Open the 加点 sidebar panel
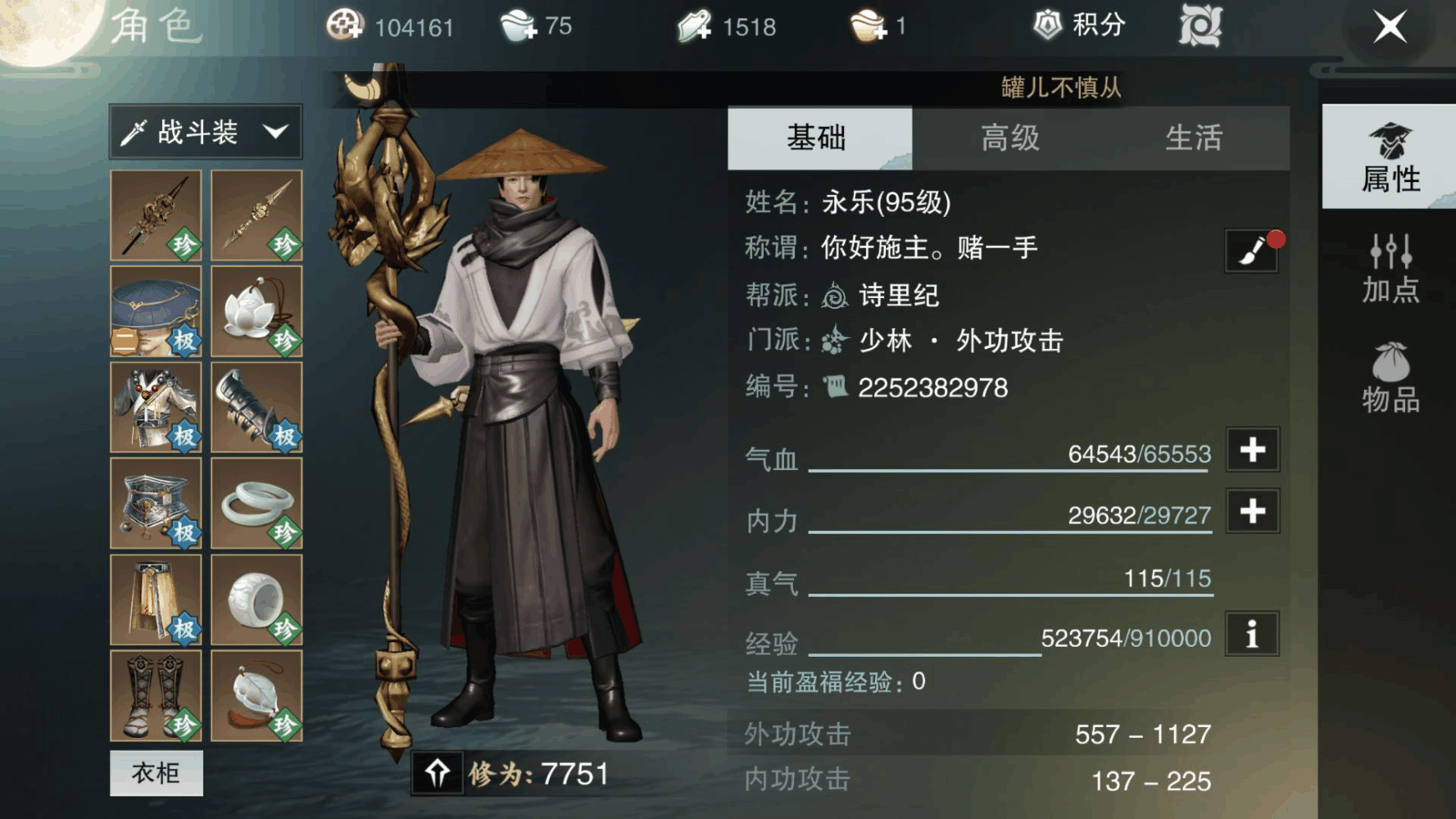 [1390, 268]
